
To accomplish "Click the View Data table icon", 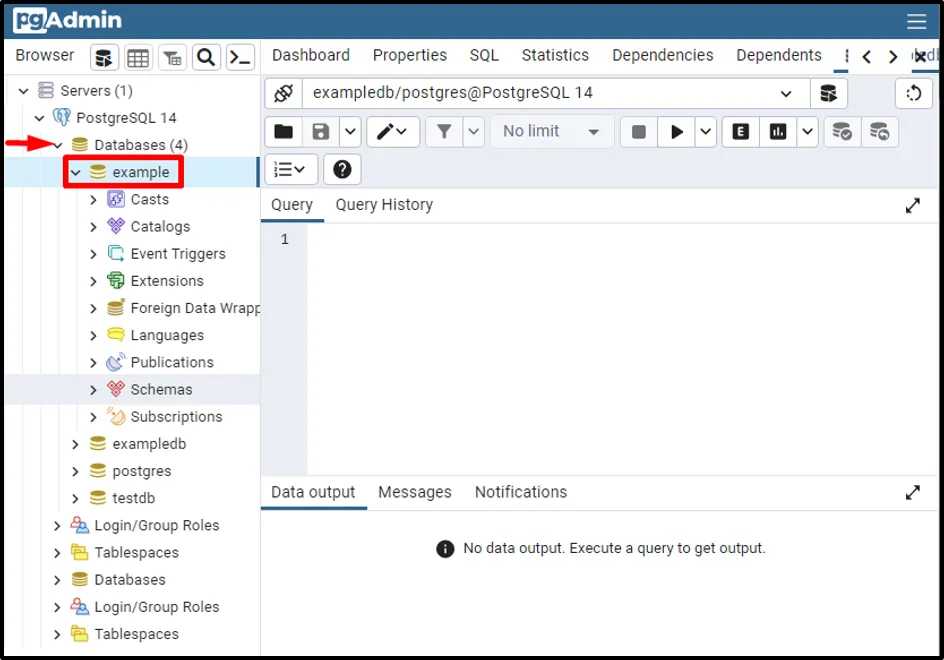I will [138, 58].
